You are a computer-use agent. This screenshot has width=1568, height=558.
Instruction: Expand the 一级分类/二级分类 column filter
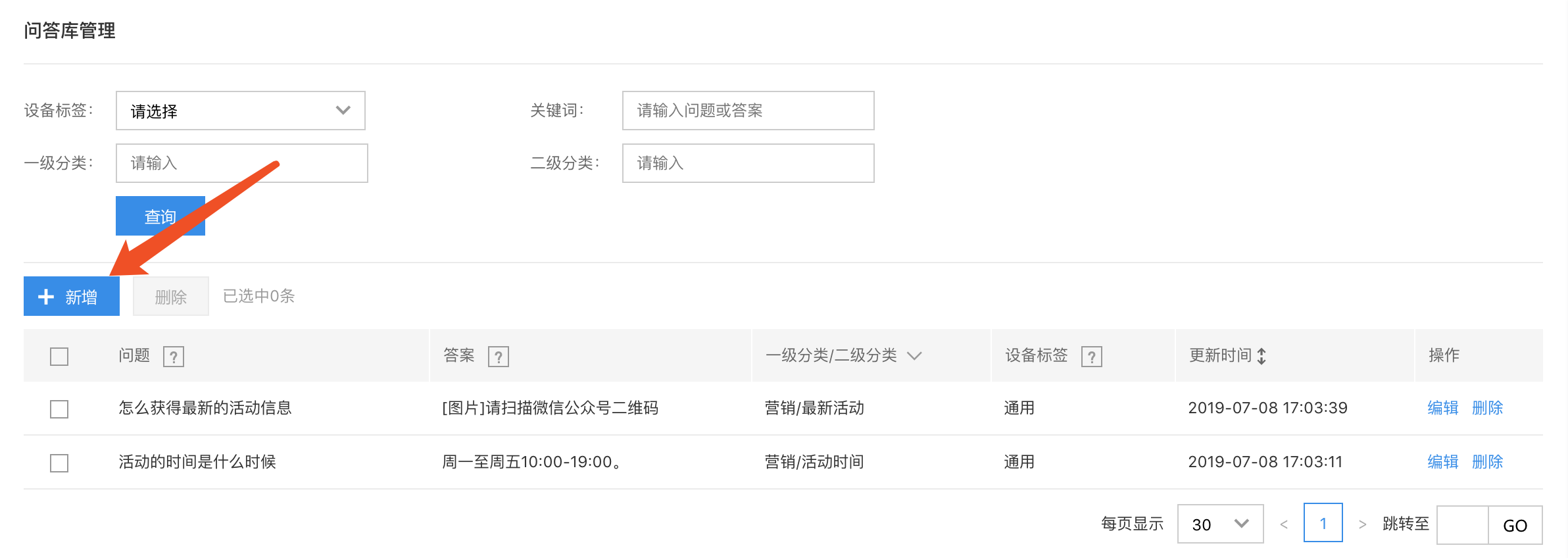pos(914,356)
